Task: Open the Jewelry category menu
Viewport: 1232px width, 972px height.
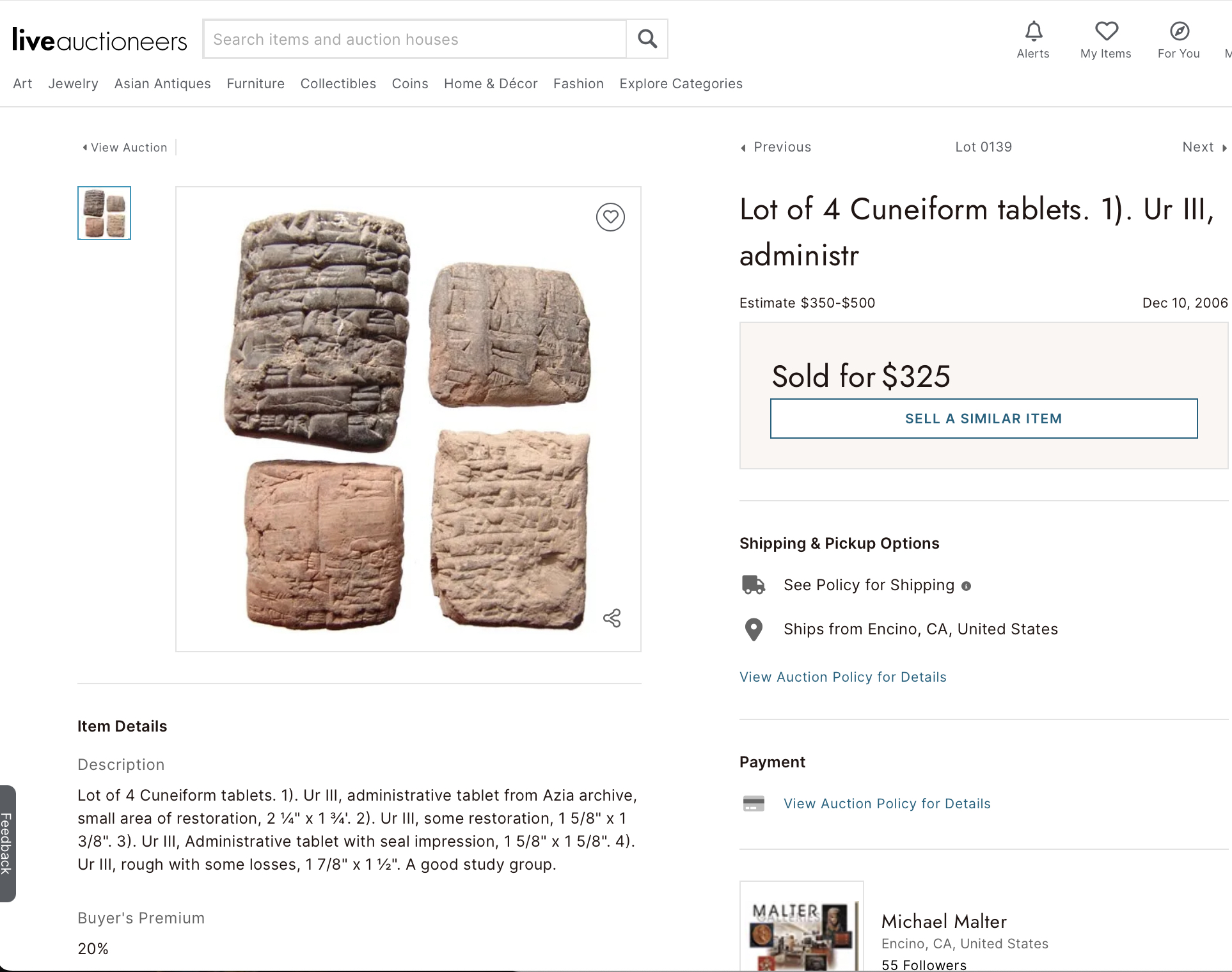Action: coord(73,84)
